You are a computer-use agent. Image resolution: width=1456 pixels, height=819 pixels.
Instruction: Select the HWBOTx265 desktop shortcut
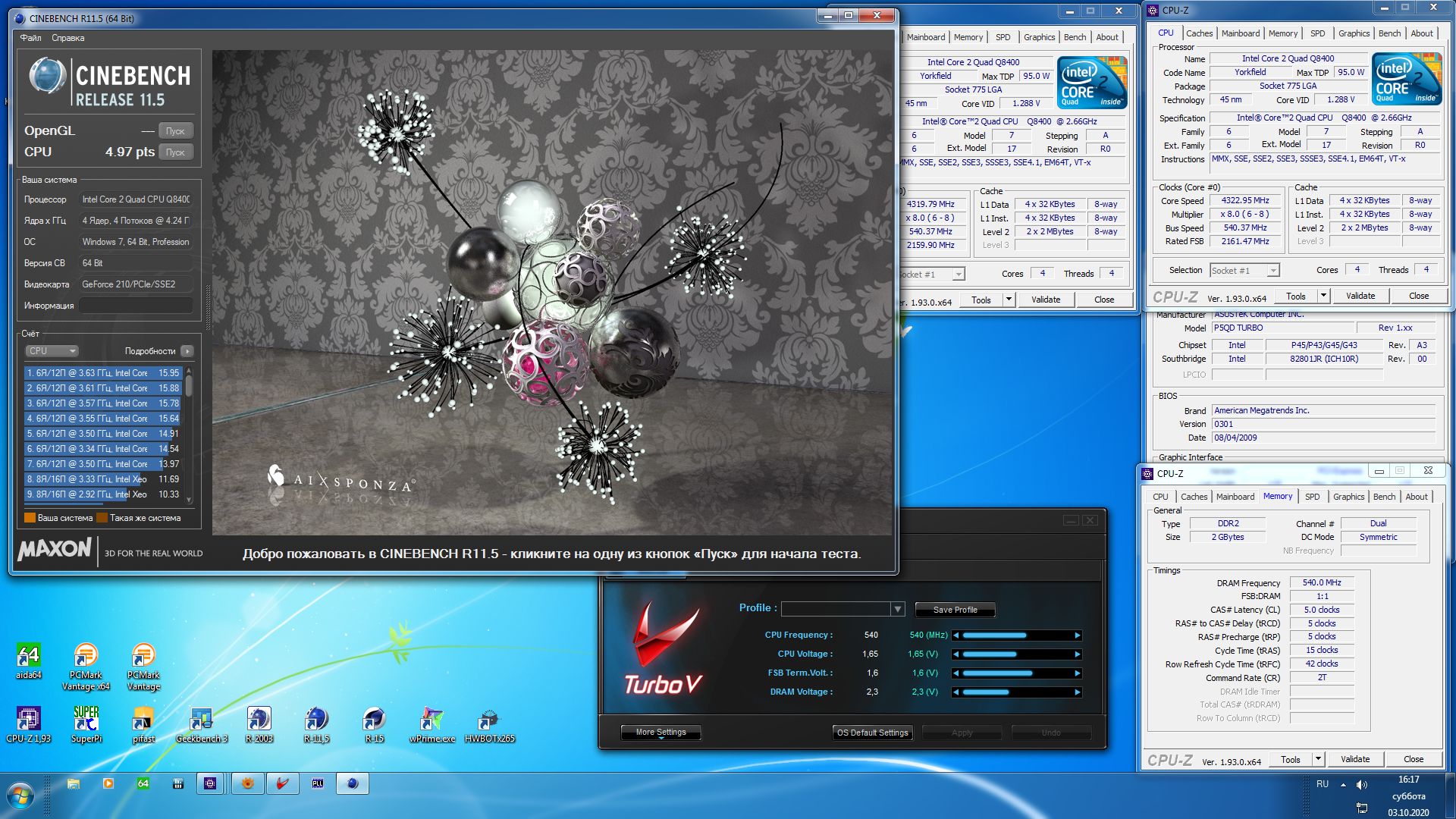pyautogui.click(x=489, y=724)
